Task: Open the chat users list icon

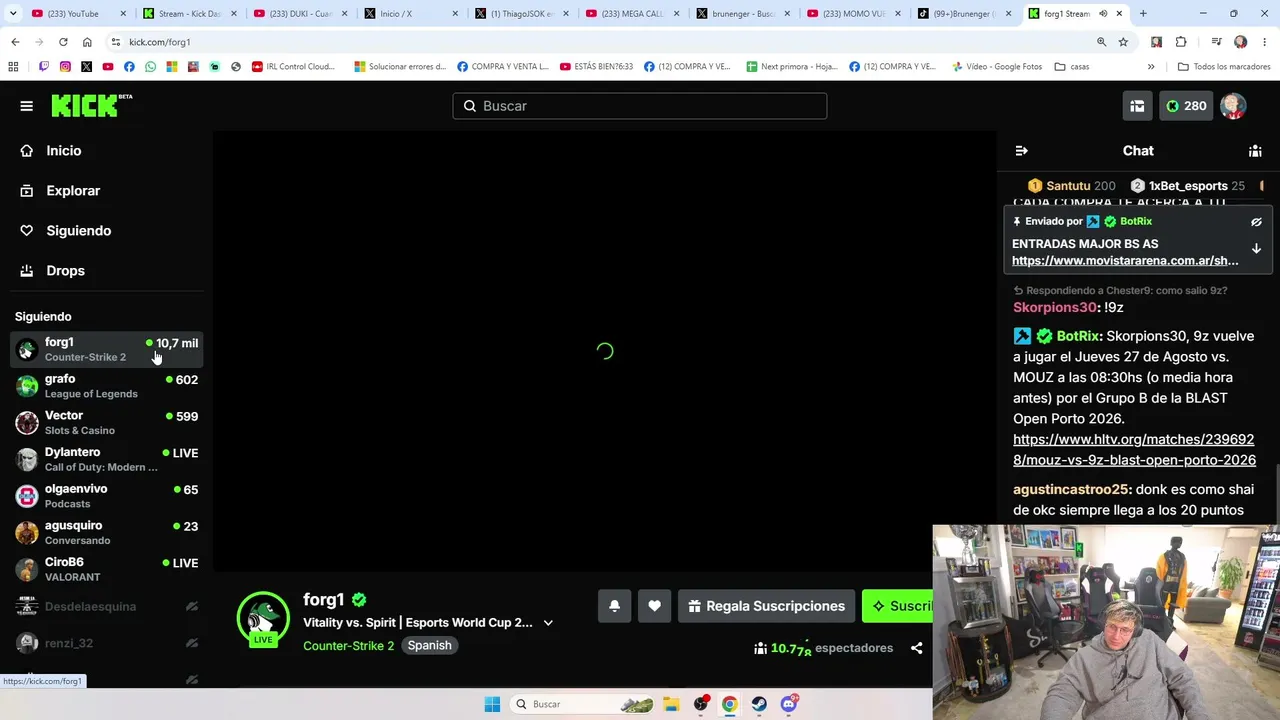Action: tap(1255, 151)
